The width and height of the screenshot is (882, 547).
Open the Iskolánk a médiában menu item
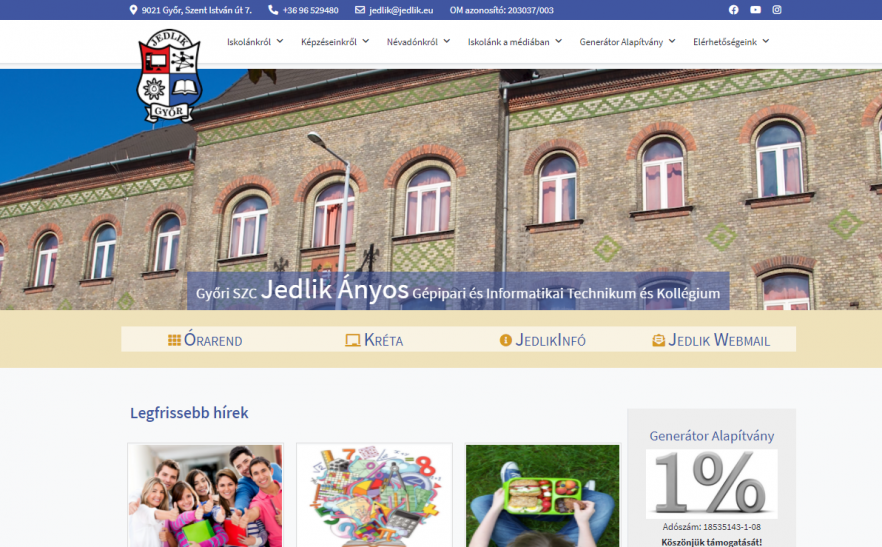[508, 42]
